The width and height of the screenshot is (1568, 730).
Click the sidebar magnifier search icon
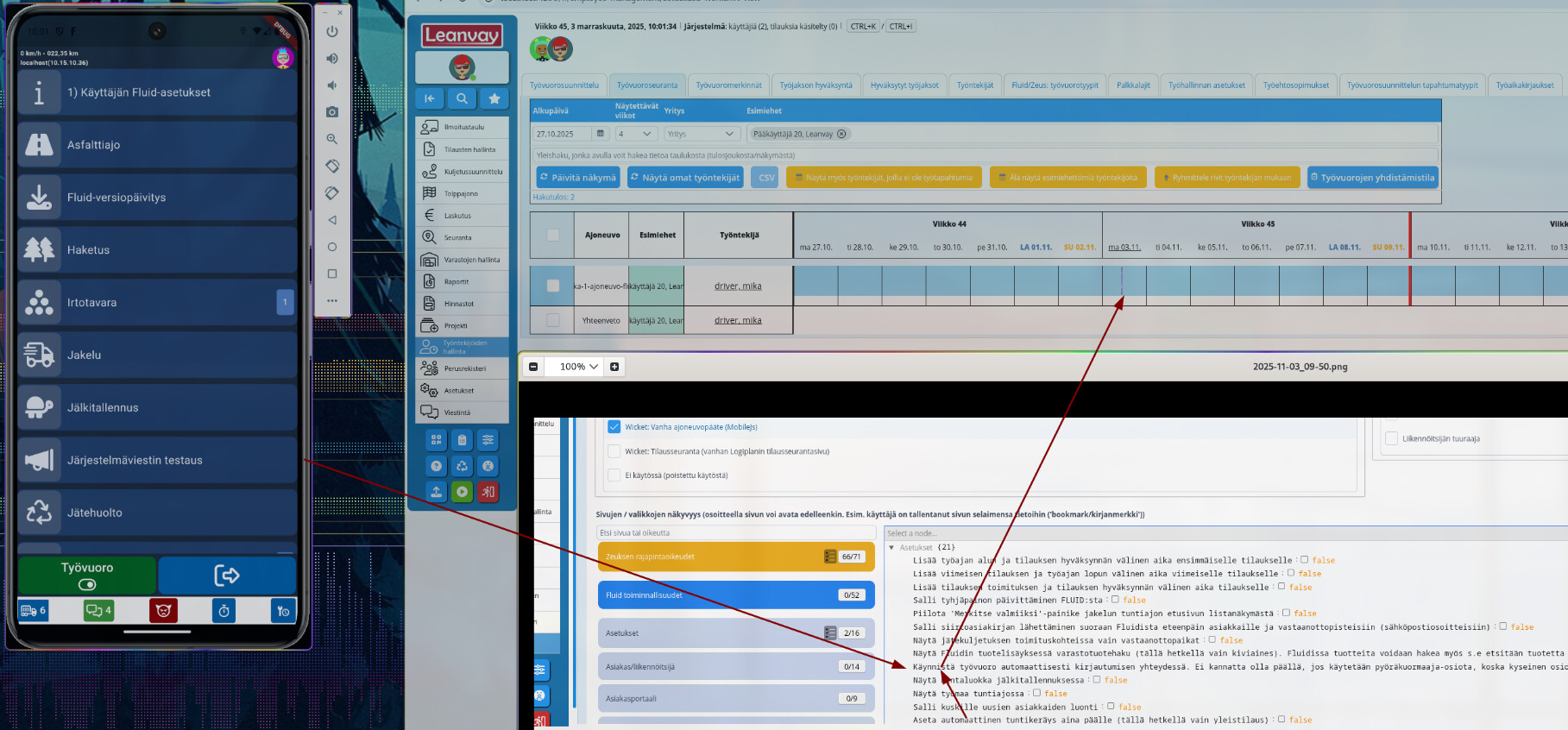click(x=462, y=98)
